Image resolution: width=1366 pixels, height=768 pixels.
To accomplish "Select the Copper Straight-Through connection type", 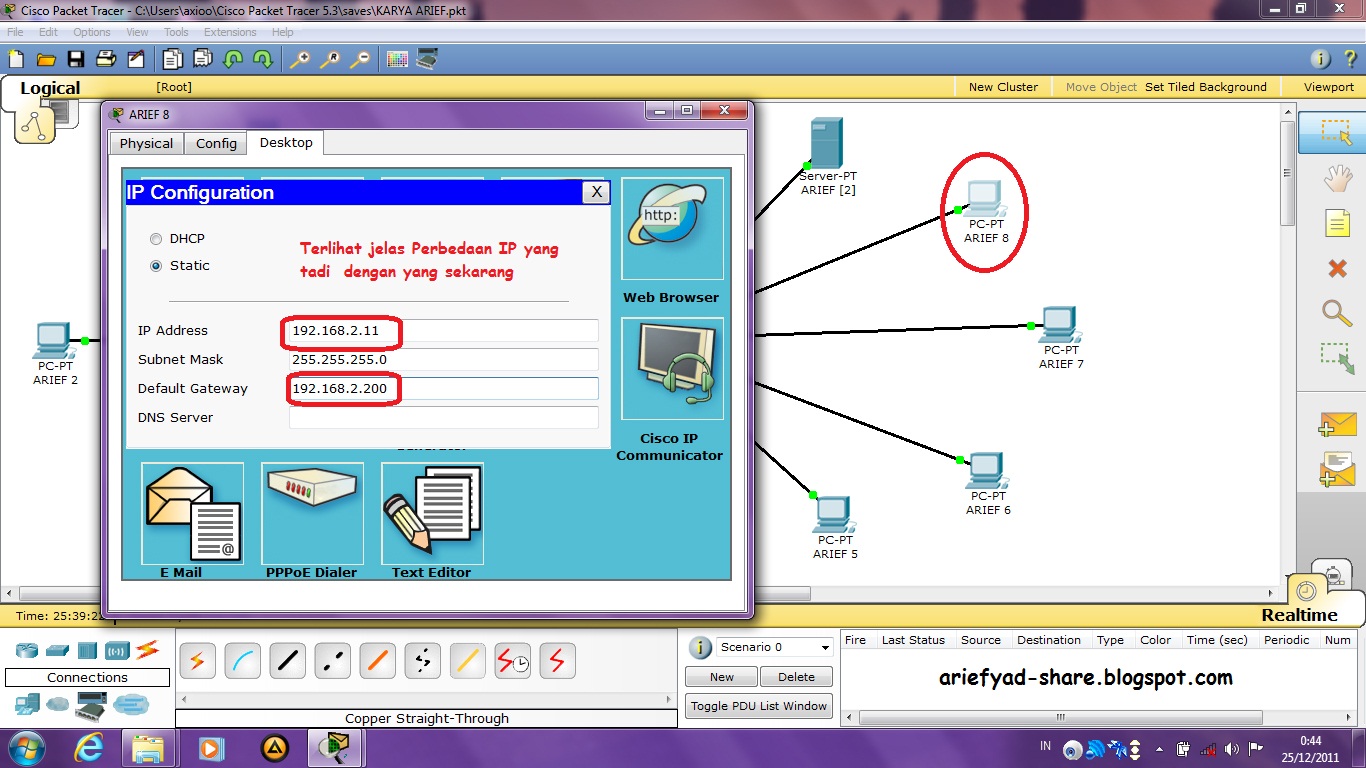I will pyautogui.click(x=287, y=660).
